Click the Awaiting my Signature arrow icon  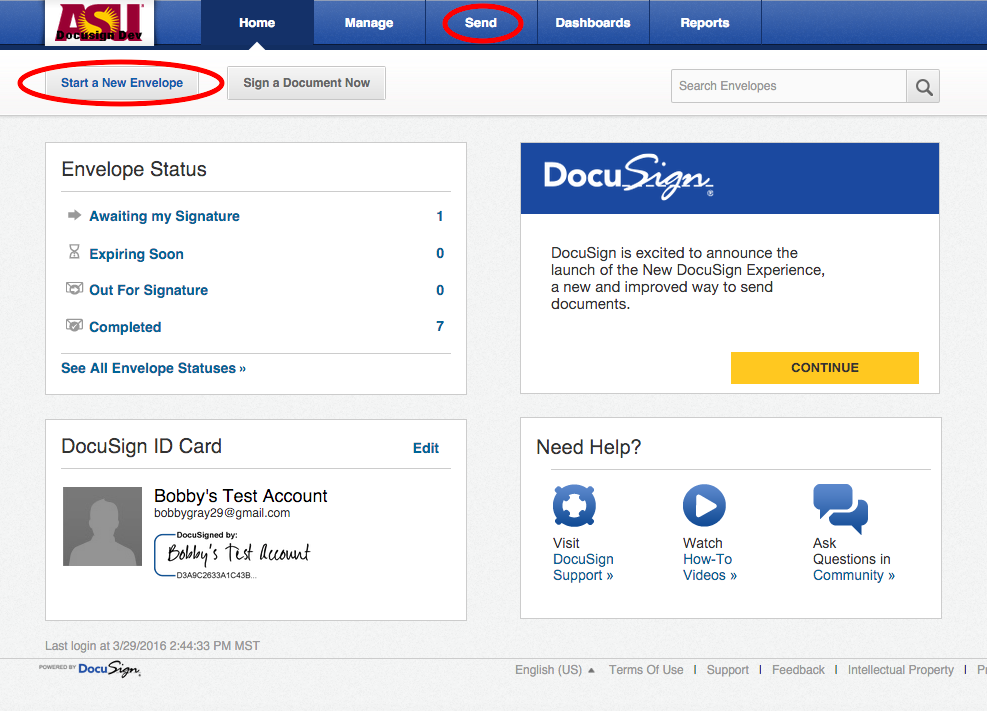point(74,215)
